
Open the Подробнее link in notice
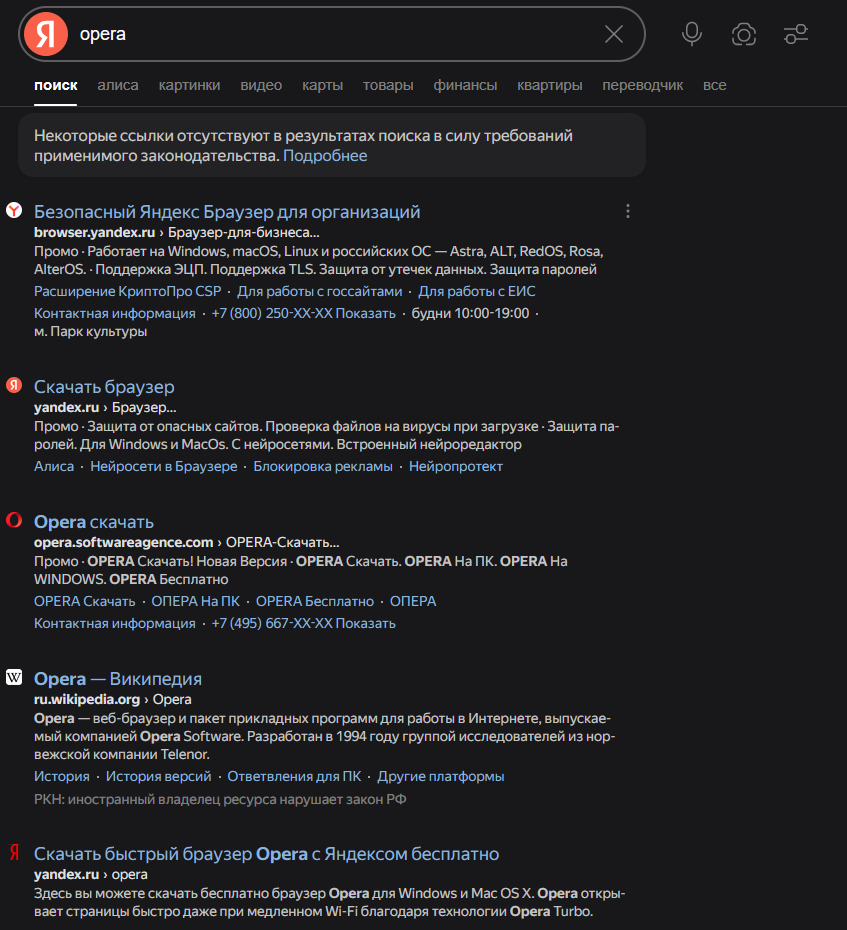pos(325,156)
